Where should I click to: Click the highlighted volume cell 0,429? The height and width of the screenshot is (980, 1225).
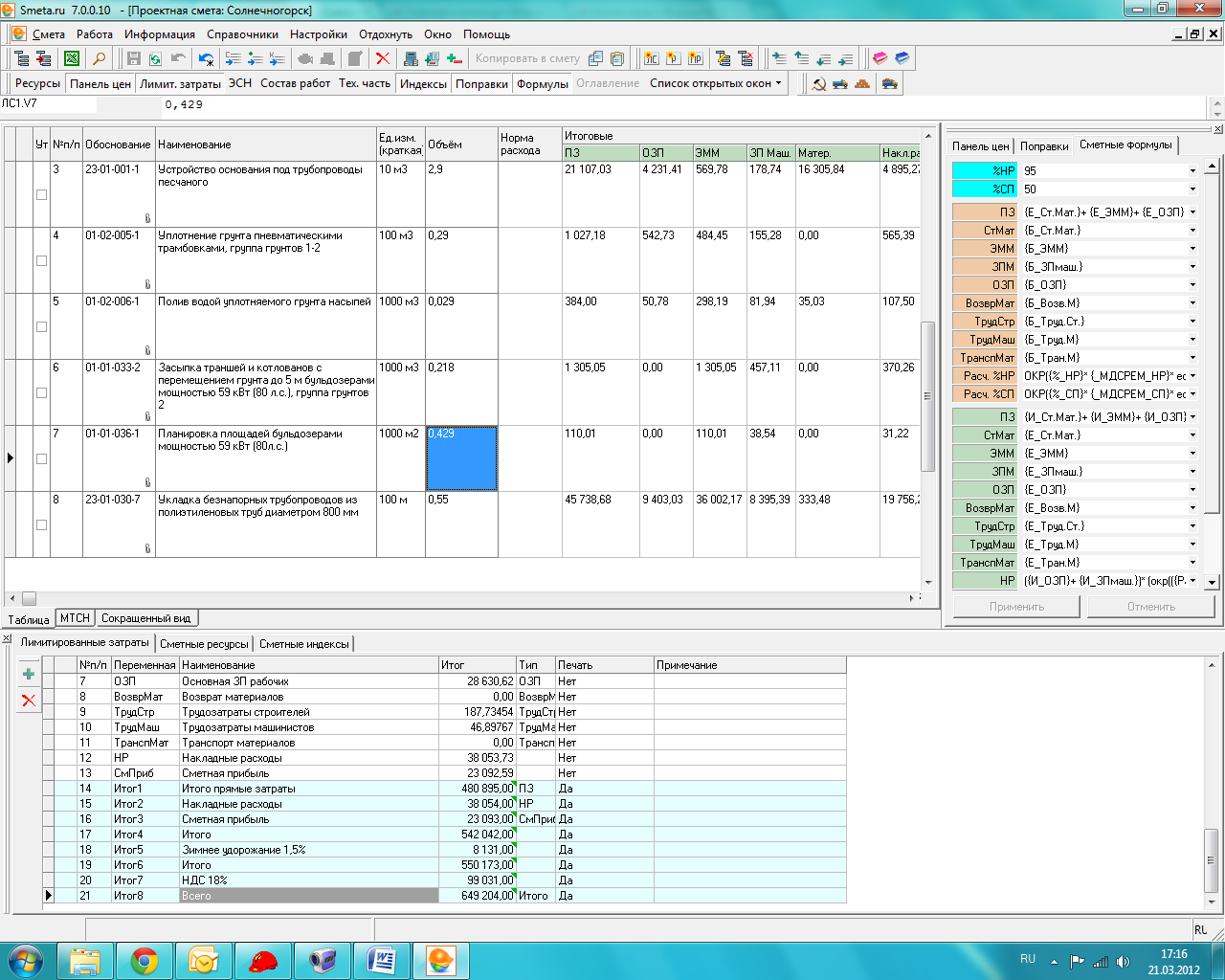click(461, 458)
